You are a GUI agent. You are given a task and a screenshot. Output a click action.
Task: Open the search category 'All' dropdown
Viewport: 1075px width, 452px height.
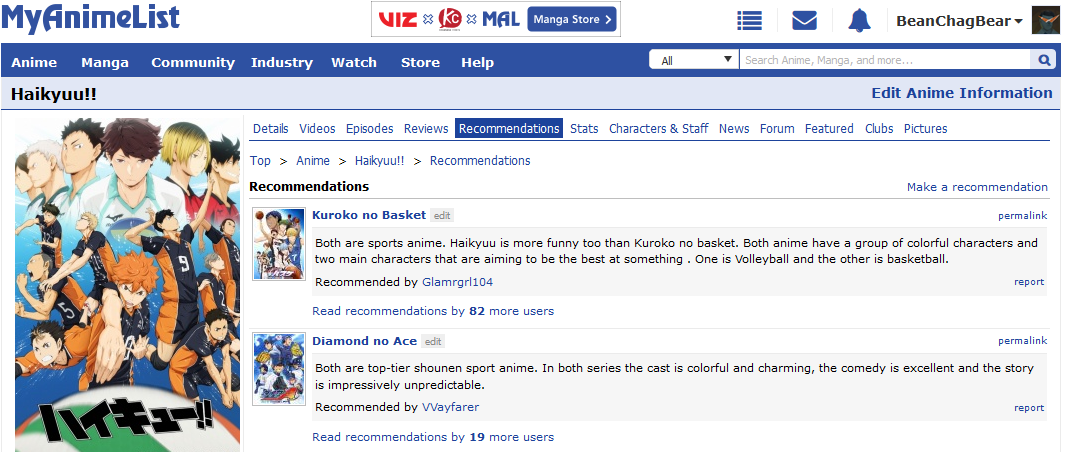click(694, 61)
